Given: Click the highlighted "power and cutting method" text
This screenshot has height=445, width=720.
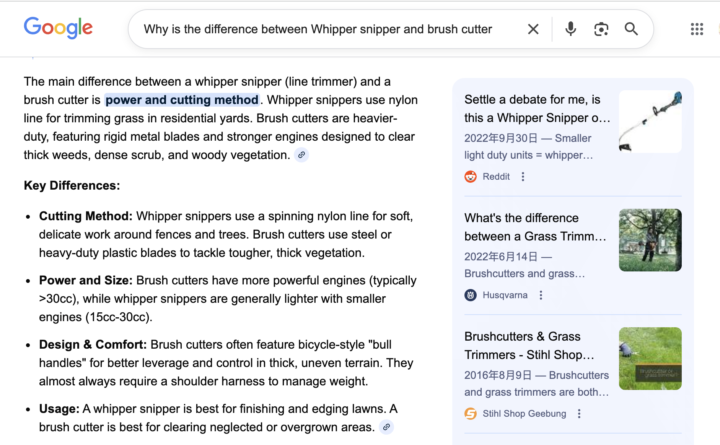Looking at the screenshot, I should (182, 100).
